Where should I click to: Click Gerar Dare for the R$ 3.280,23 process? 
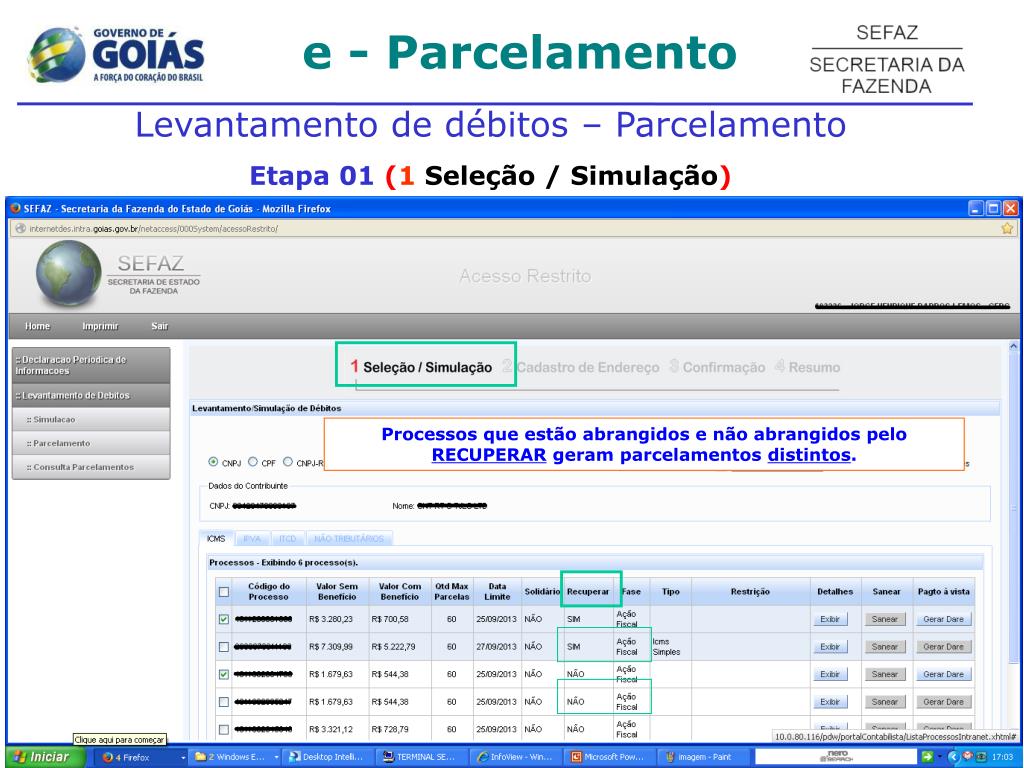944,619
